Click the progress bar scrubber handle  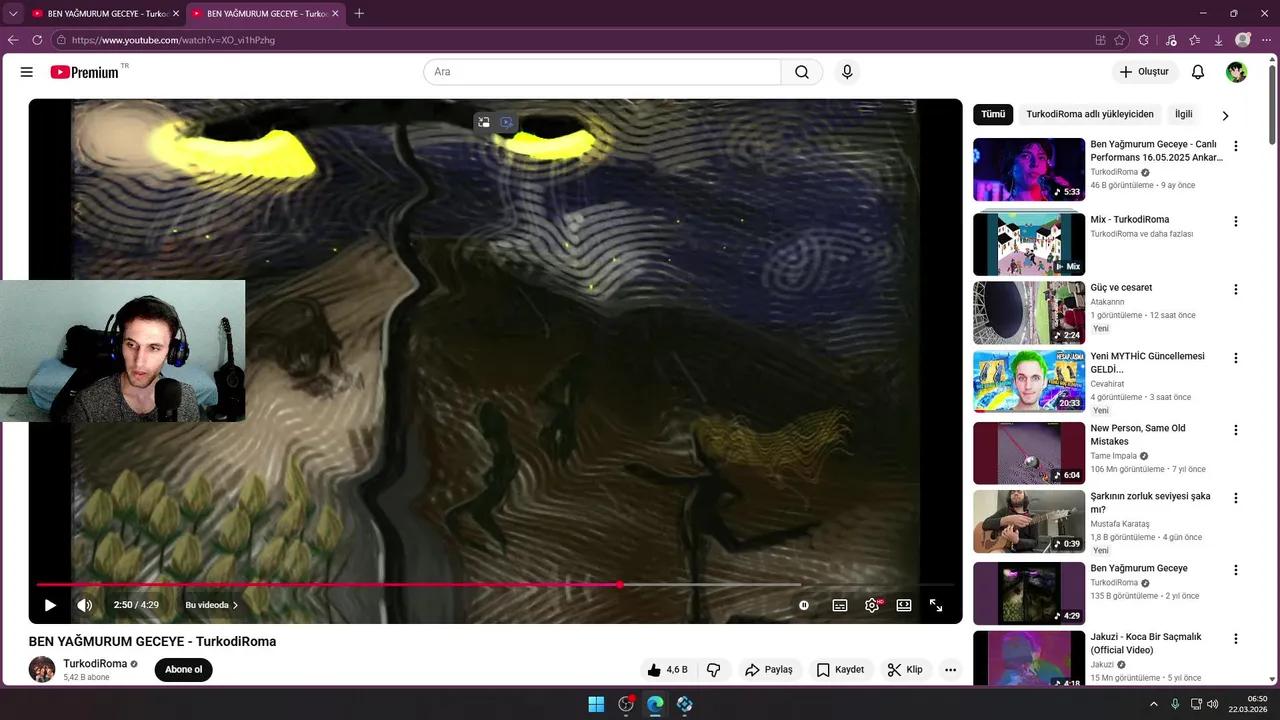tap(620, 585)
